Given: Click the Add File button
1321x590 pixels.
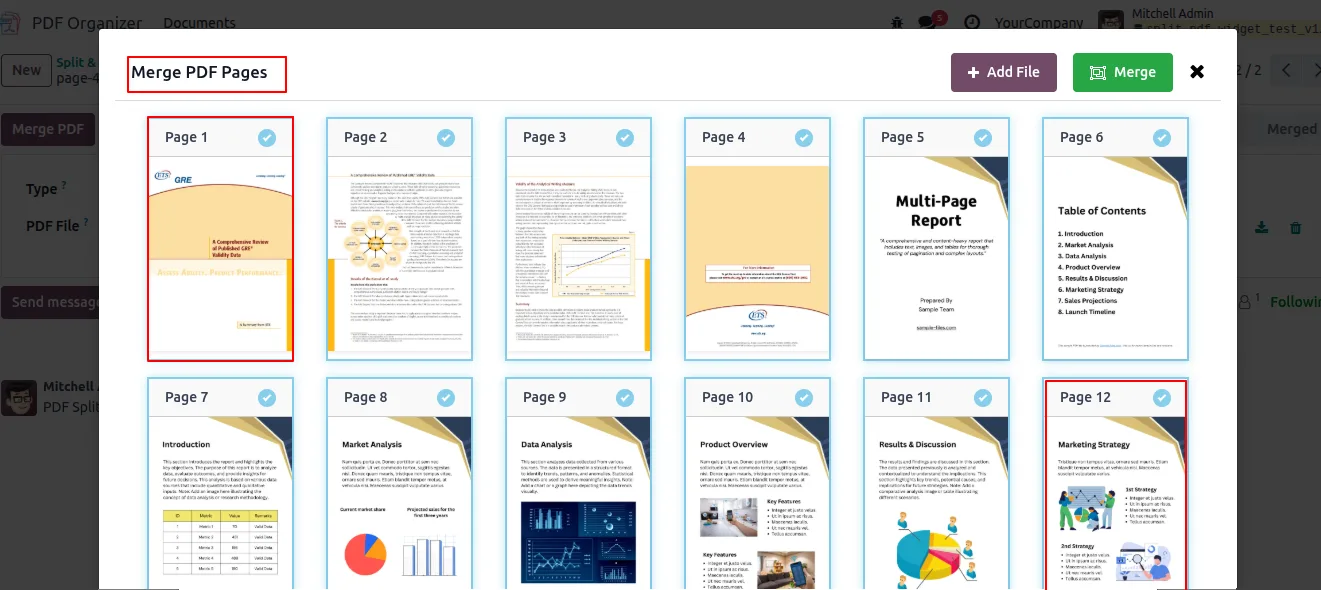Looking at the screenshot, I should (x=1003, y=72).
